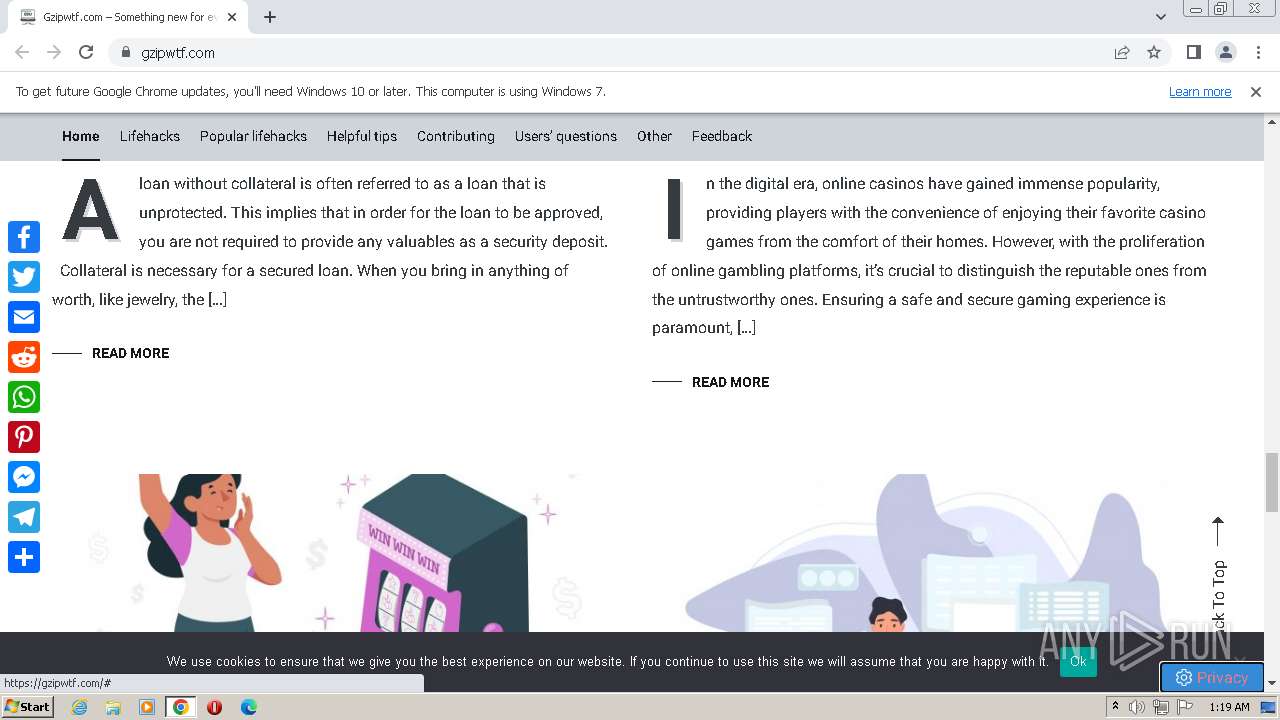Open the purple illustration article image
1280x720 pixels.
coord(932,553)
